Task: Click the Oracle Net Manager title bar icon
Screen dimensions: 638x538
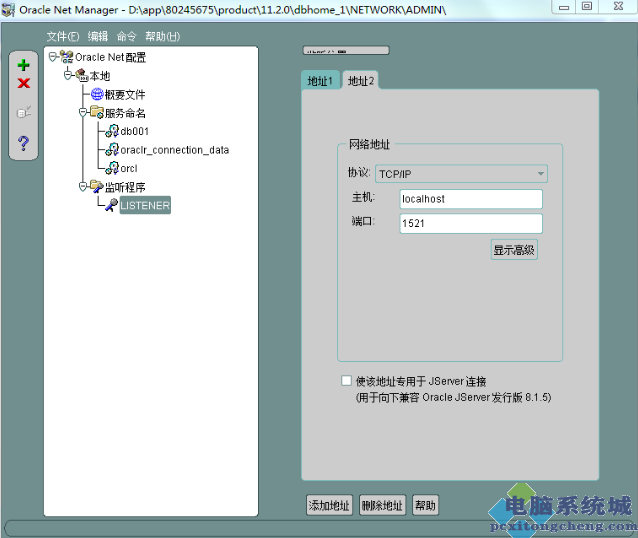Action: [x=9, y=10]
